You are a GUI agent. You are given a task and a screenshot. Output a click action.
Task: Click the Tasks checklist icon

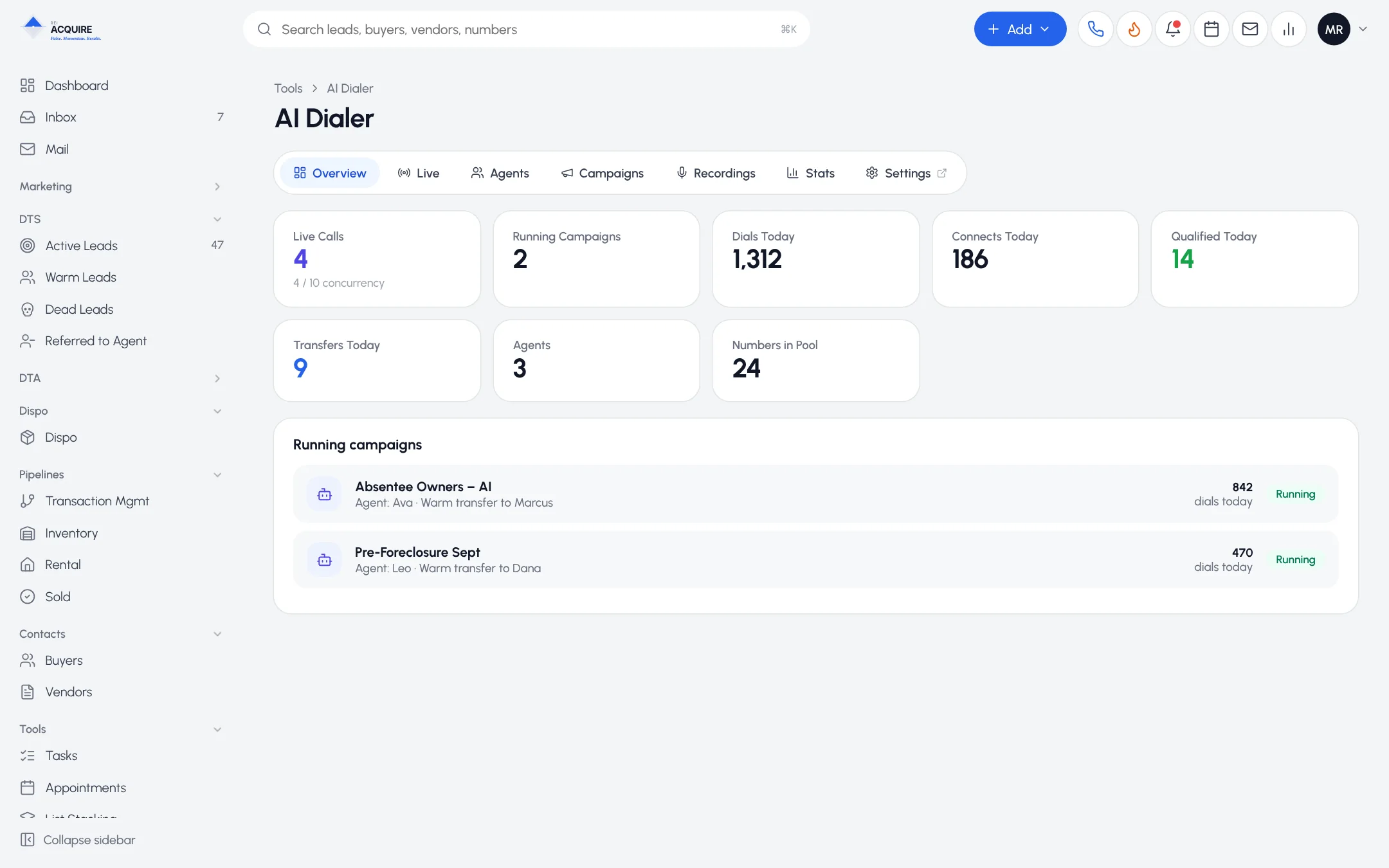tap(27, 755)
